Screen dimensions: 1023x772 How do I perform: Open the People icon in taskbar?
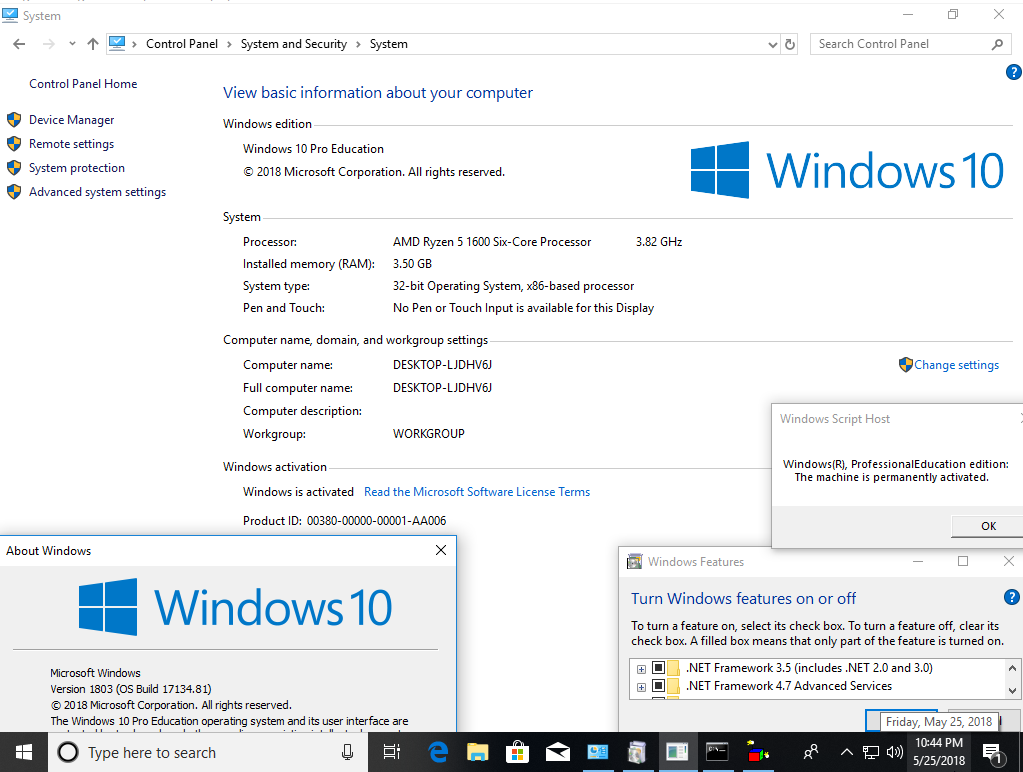pos(811,752)
